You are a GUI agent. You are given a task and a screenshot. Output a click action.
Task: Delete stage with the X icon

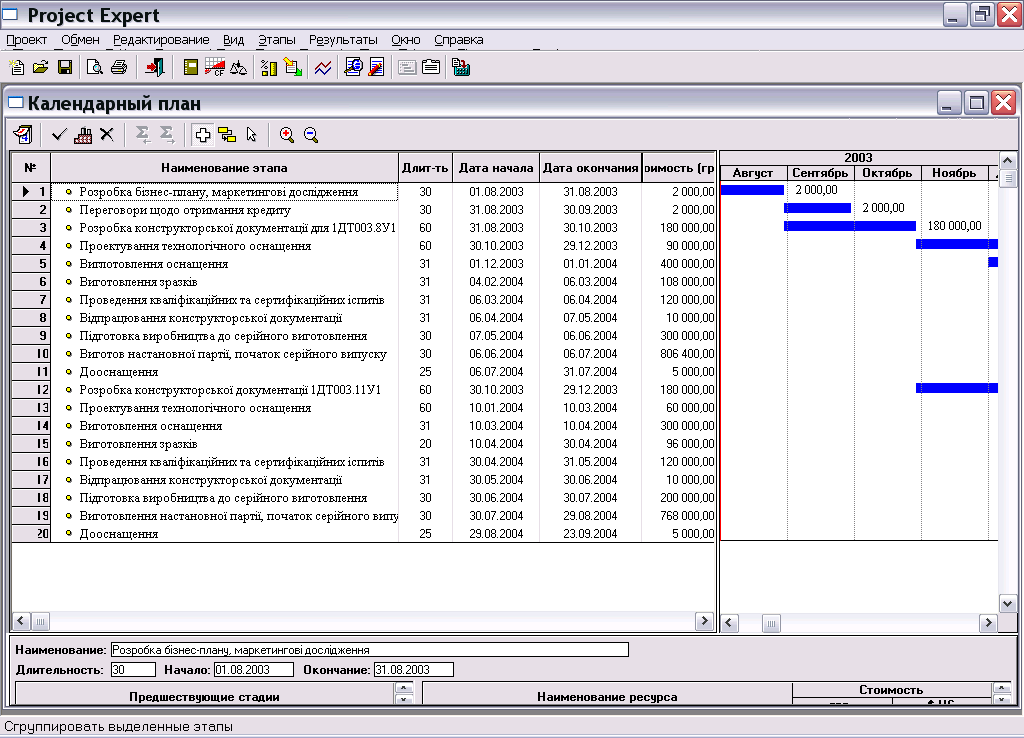[x=107, y=135]
